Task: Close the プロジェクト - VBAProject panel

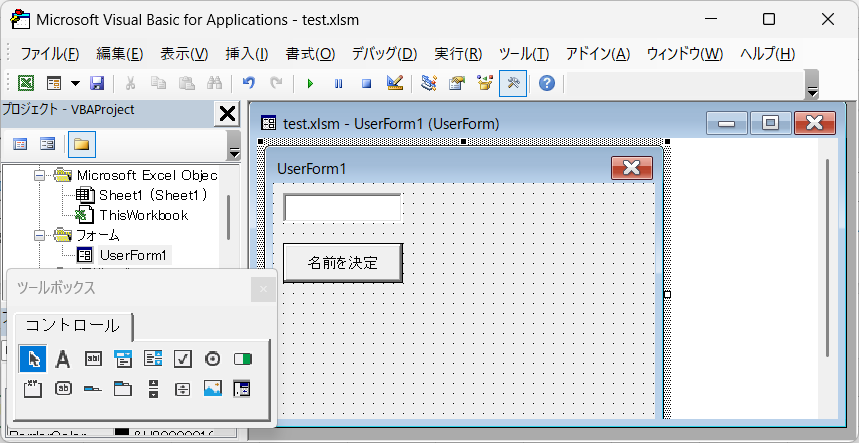Action: 227,114
